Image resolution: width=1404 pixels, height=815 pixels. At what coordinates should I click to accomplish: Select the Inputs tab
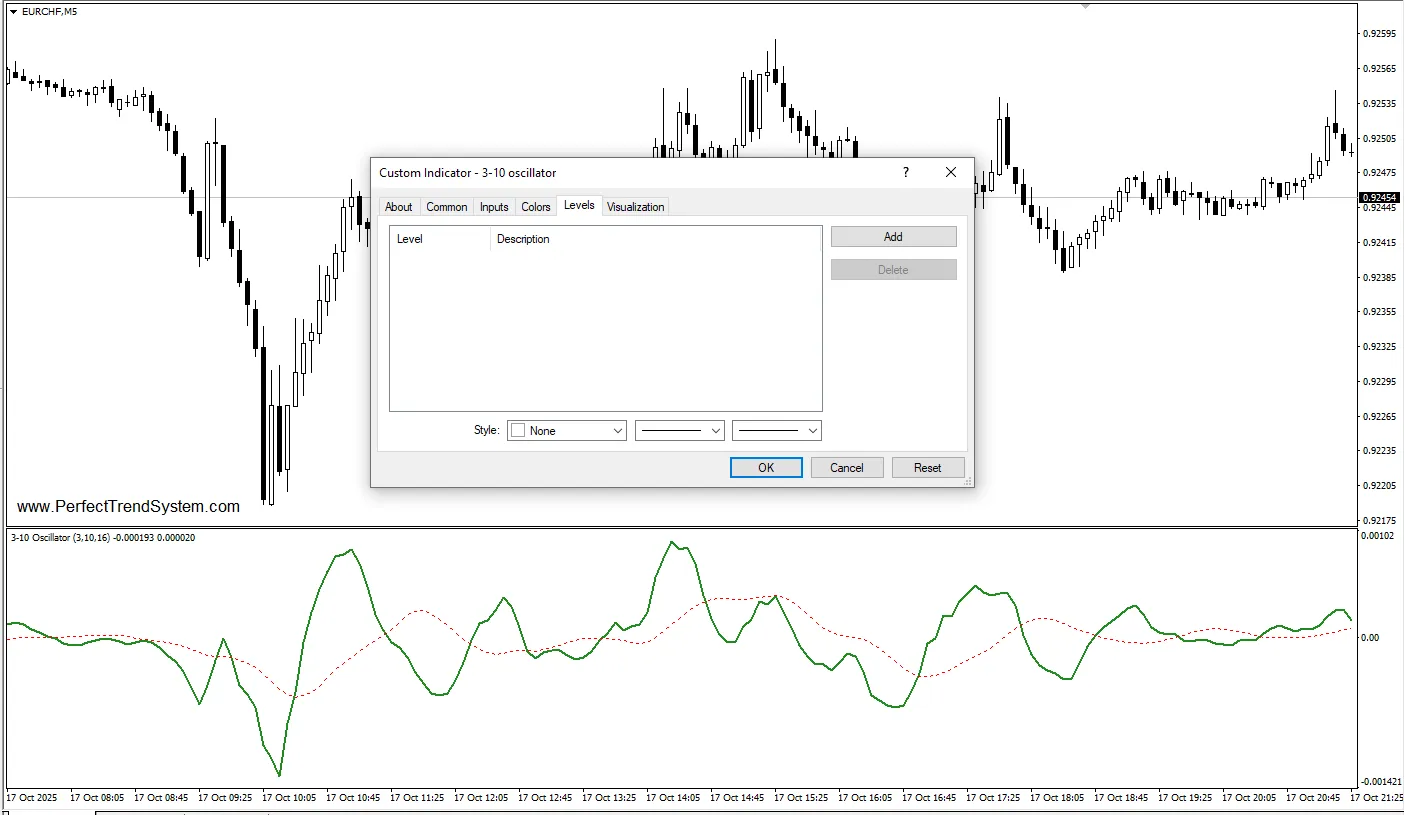point(494,207)
